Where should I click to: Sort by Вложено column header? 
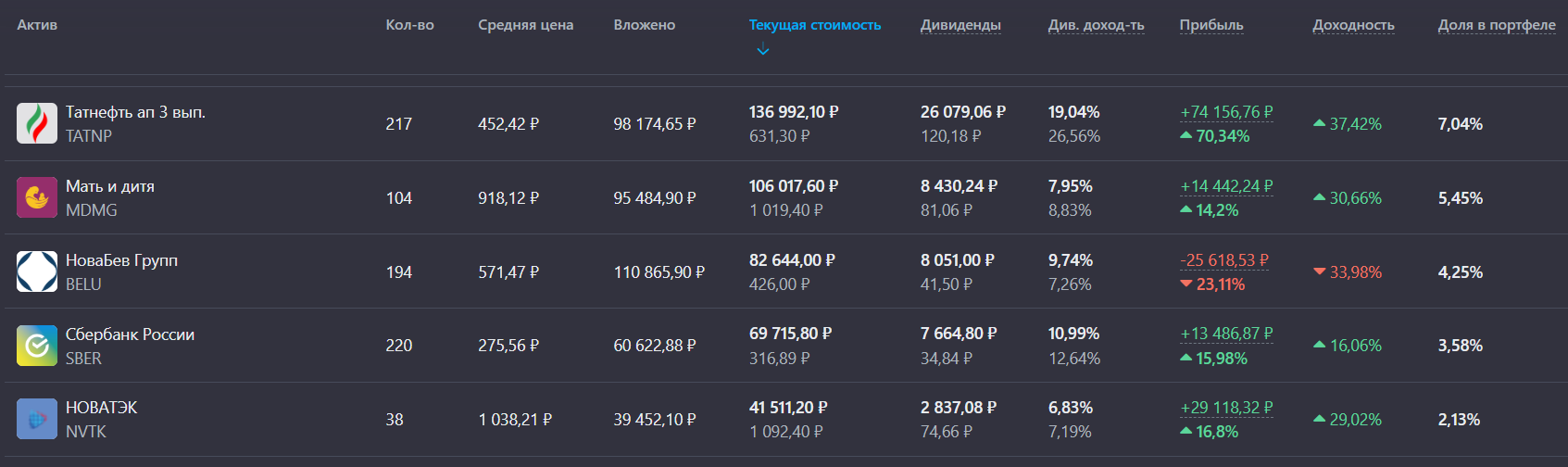(644, 25)
